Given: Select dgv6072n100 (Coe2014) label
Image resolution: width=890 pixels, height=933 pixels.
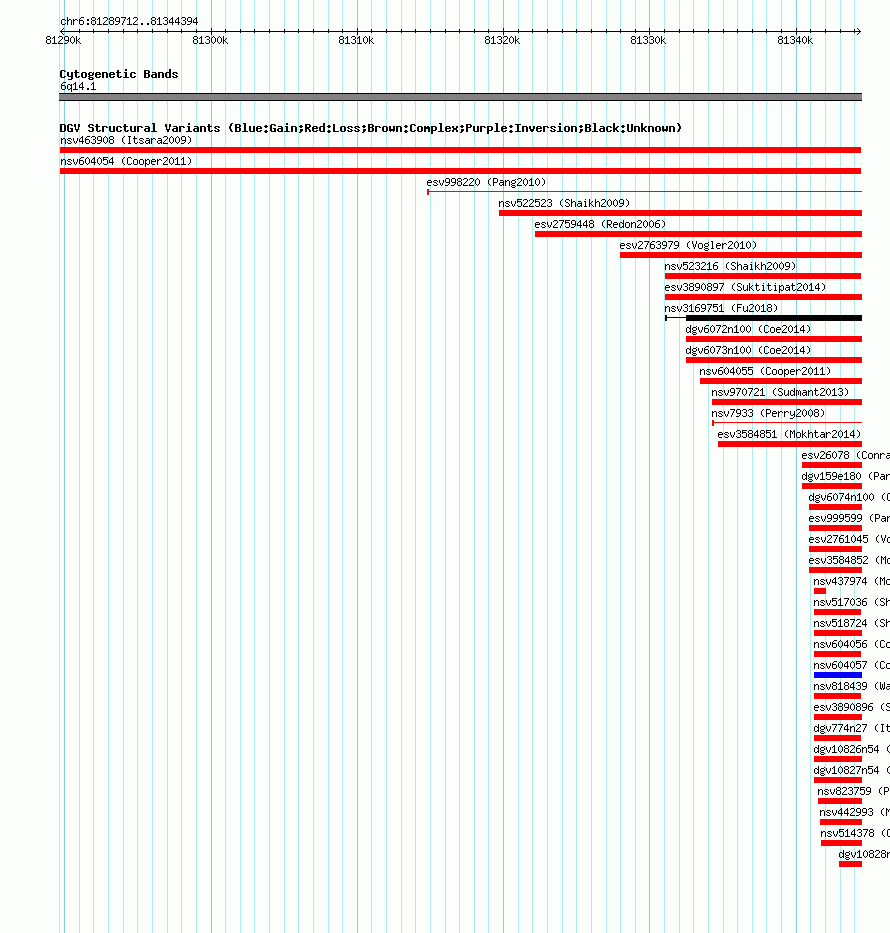Looking at the screenshot, I should coord(748,330).
